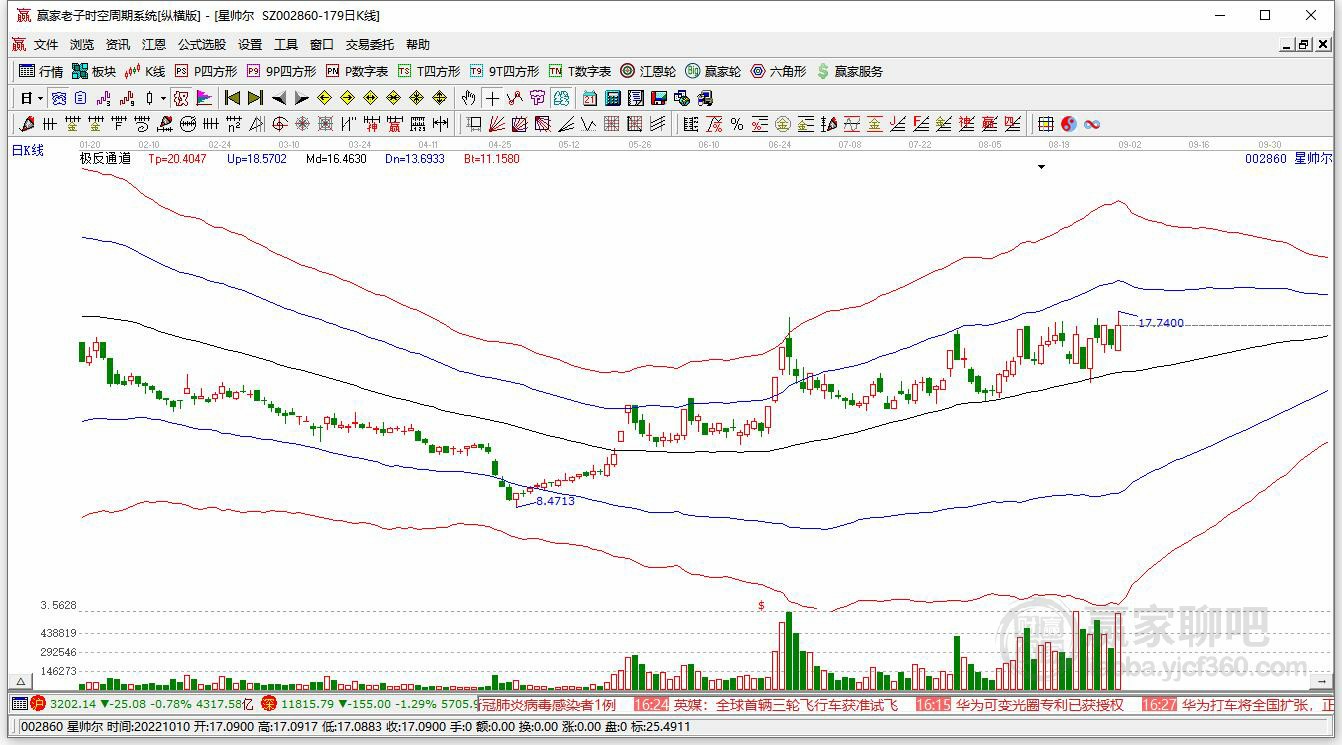The image size is (1342, 745).
Task: Click the 8.4713 low price label
Action: [x=556, y=501]
